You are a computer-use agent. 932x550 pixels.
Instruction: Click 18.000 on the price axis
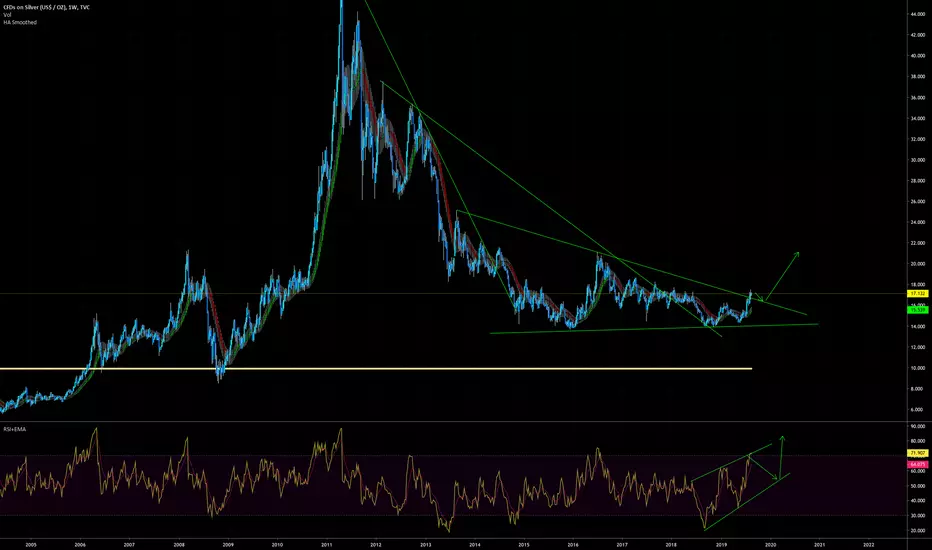[x=917, y=285]
